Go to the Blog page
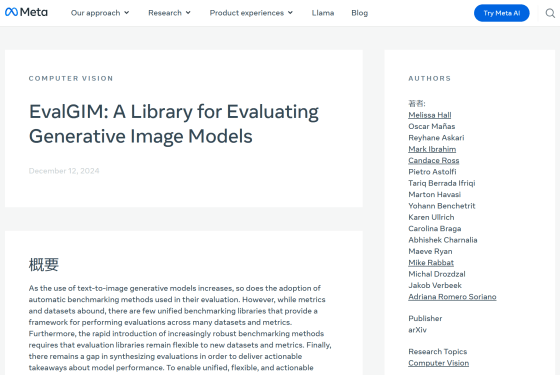 360,13
